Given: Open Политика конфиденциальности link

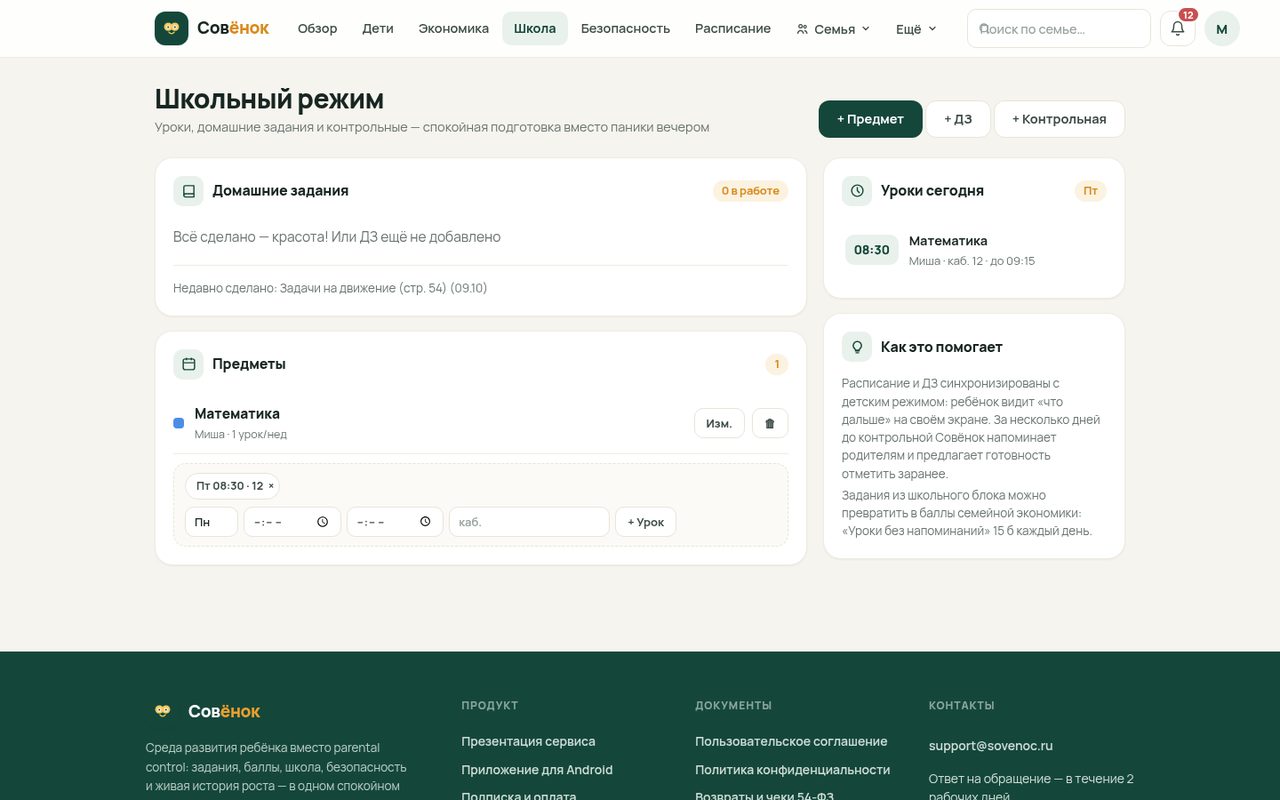Looking at the screenshot, I should coord(792,770).
